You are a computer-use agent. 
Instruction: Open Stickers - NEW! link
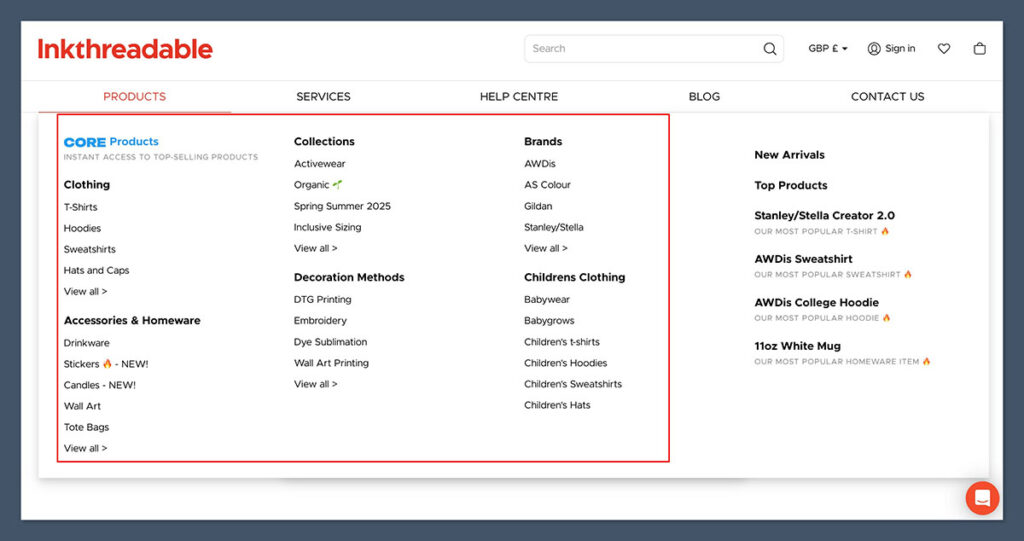point(106,364)
